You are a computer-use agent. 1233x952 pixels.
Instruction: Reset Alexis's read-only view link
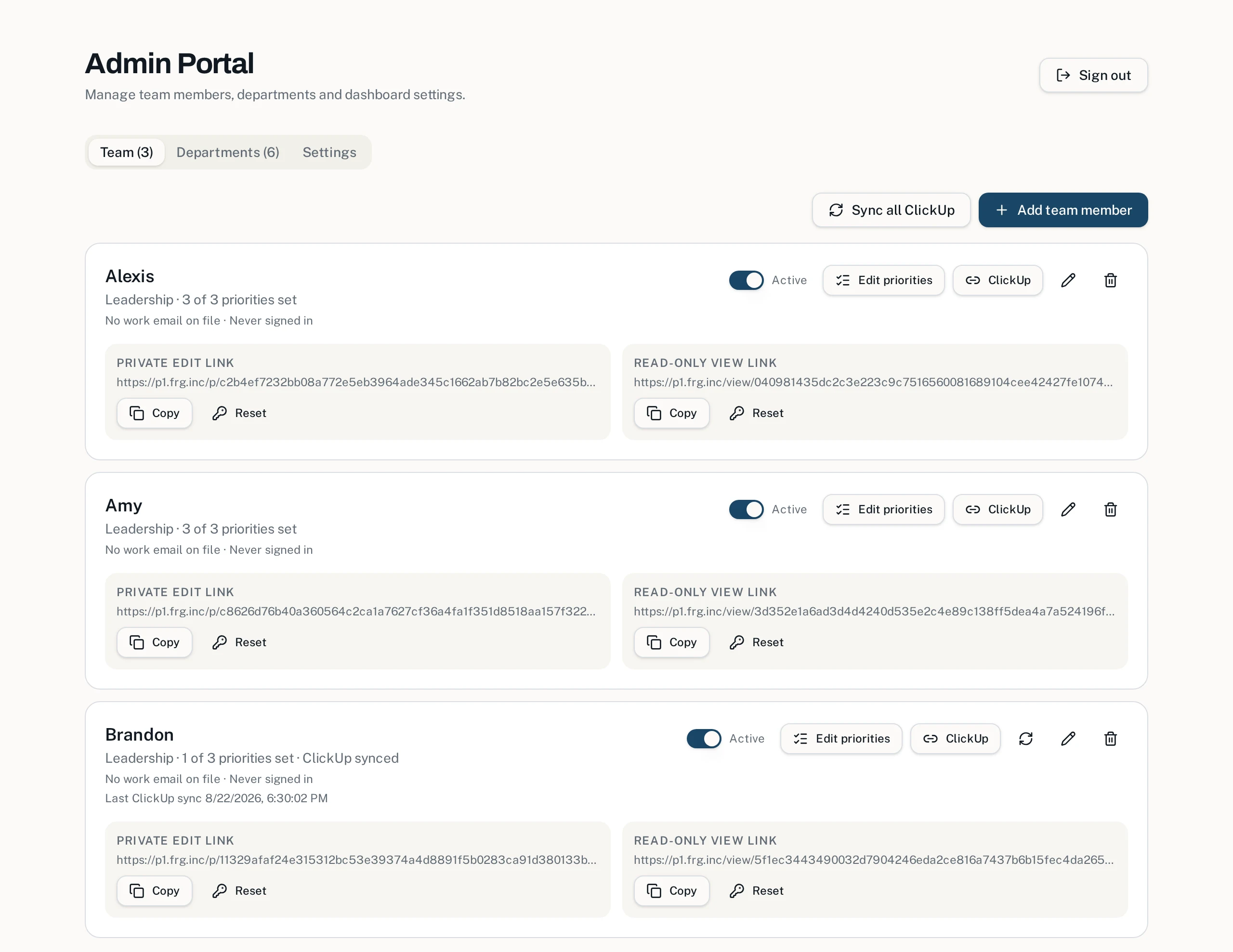(x=757, y=413)
